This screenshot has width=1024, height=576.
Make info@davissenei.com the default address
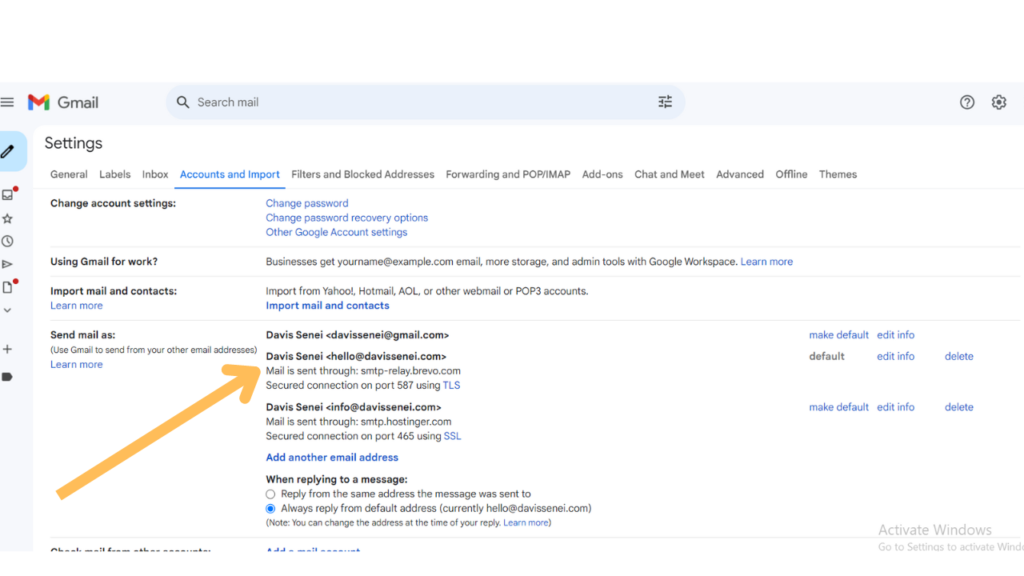pos(839,407)
